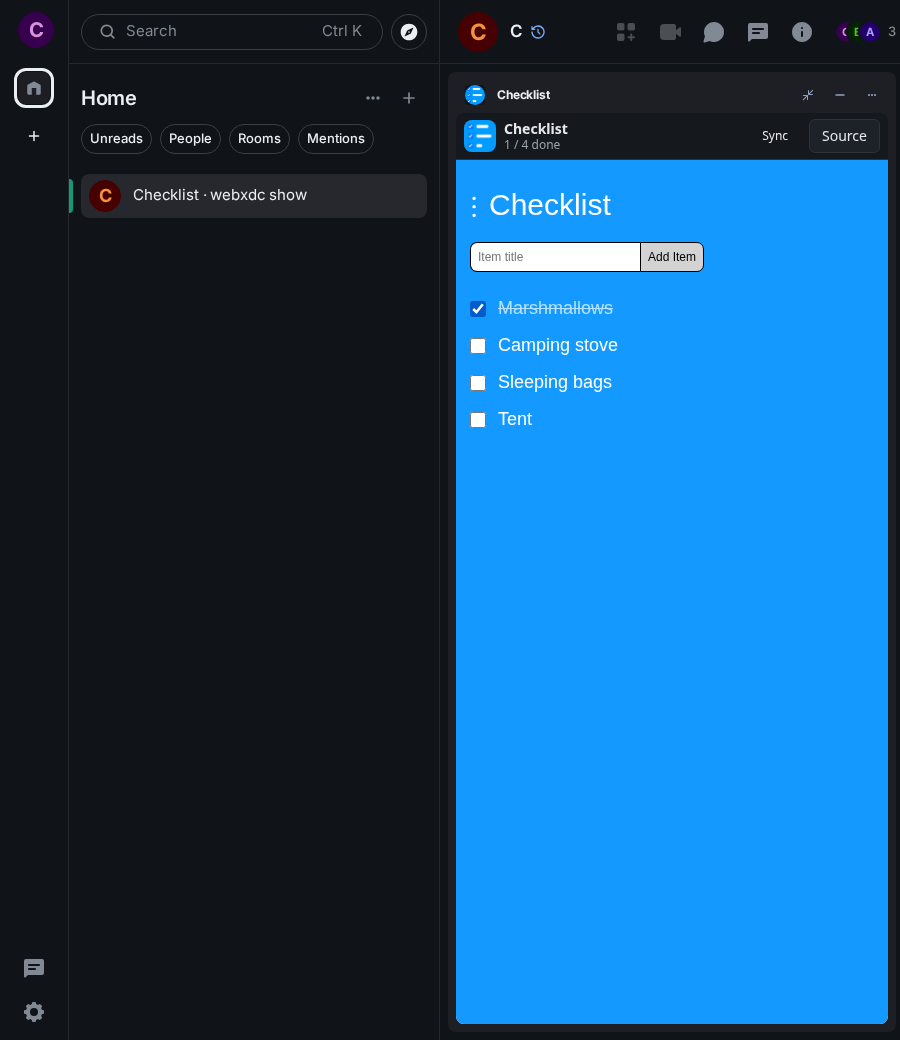Filter by Unreads
This screenshot has height=1040, width=900.
[x=116, y=139]
